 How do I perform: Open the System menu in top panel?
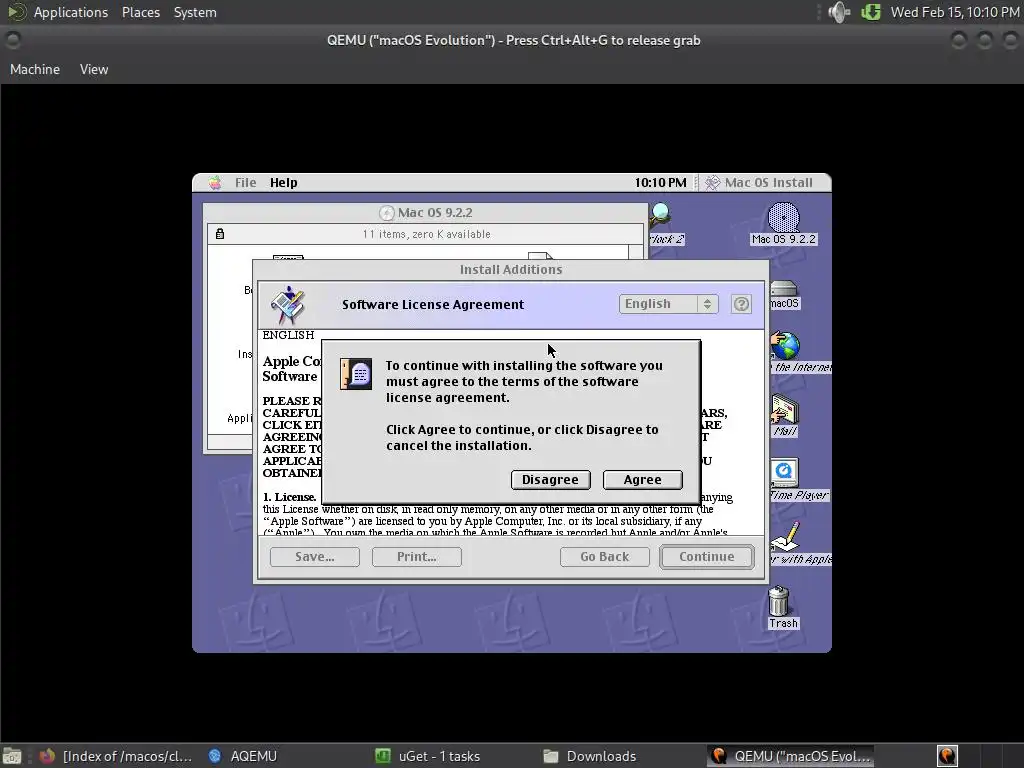click(195, 12)
